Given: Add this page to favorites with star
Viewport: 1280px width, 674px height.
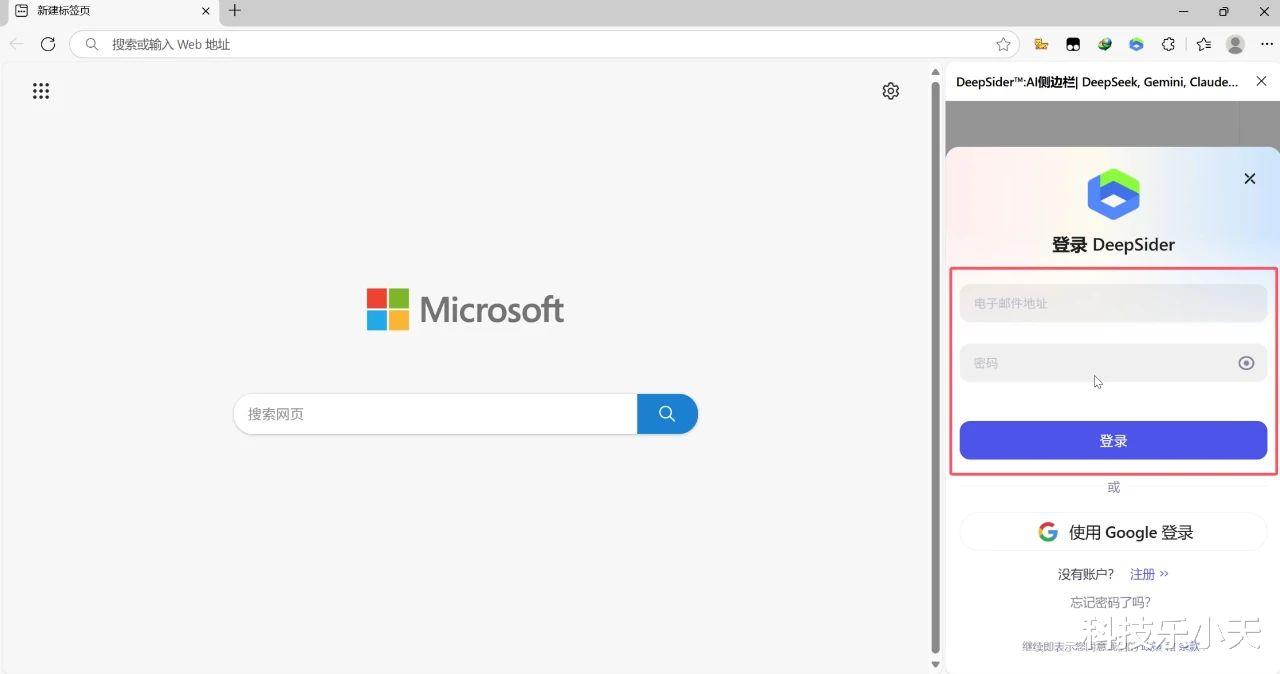Looking at the screenshot, I should pyautogui.click(x=1003, y=44).
